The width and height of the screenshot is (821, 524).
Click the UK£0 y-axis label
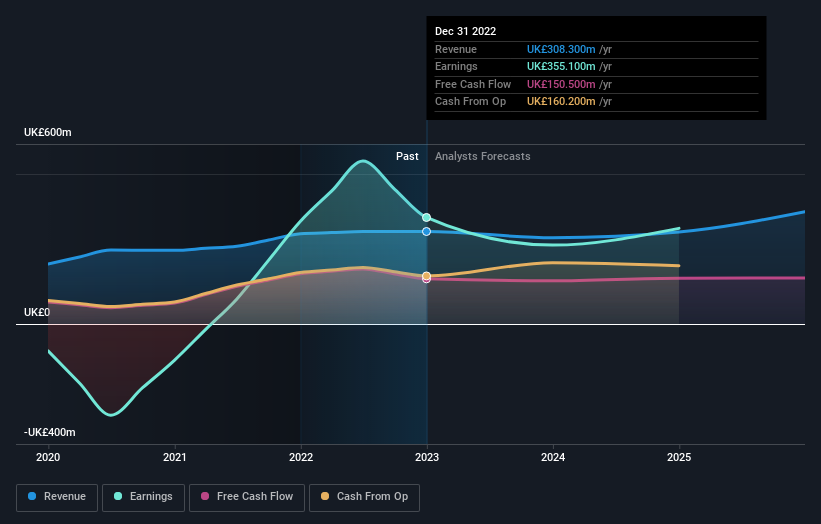click(x=37, y=313)
